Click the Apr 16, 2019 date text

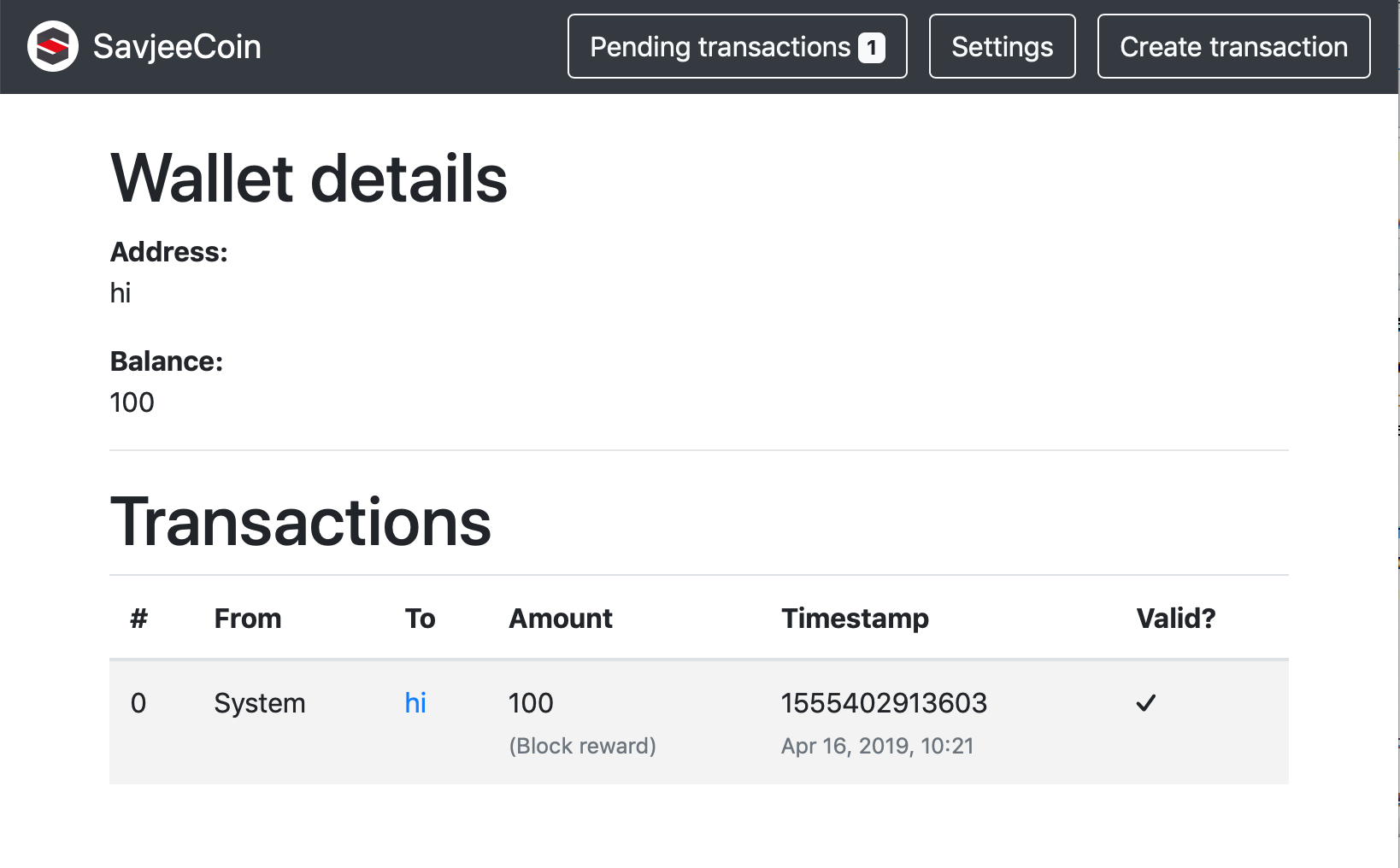tap(877, 746)
